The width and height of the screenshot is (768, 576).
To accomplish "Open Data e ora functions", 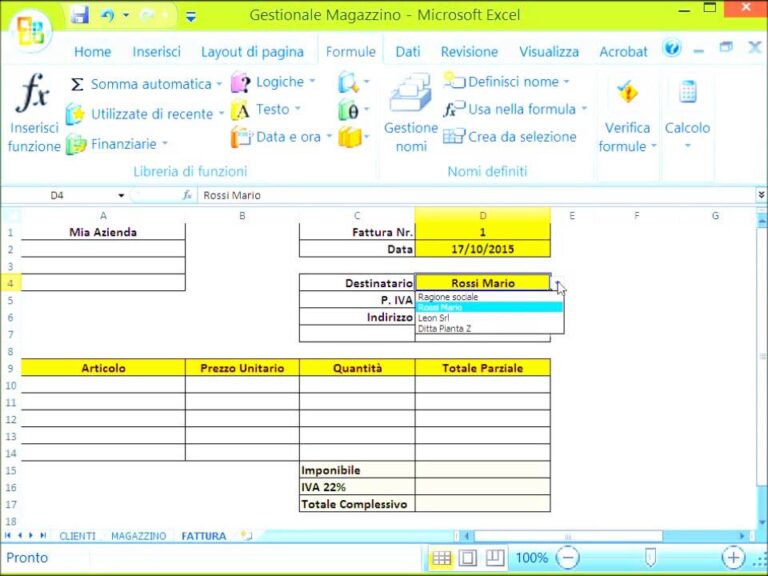I will (281, 137).
